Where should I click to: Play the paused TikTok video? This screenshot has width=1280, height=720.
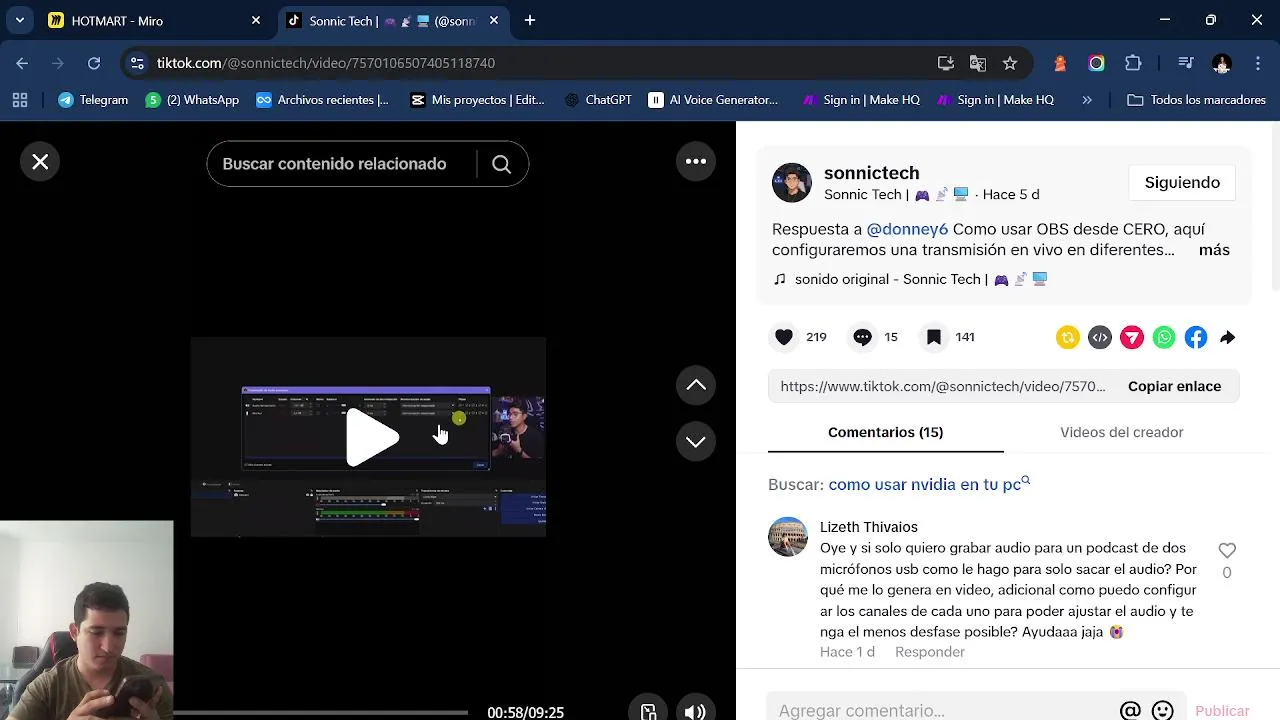(x=371, y=437)
